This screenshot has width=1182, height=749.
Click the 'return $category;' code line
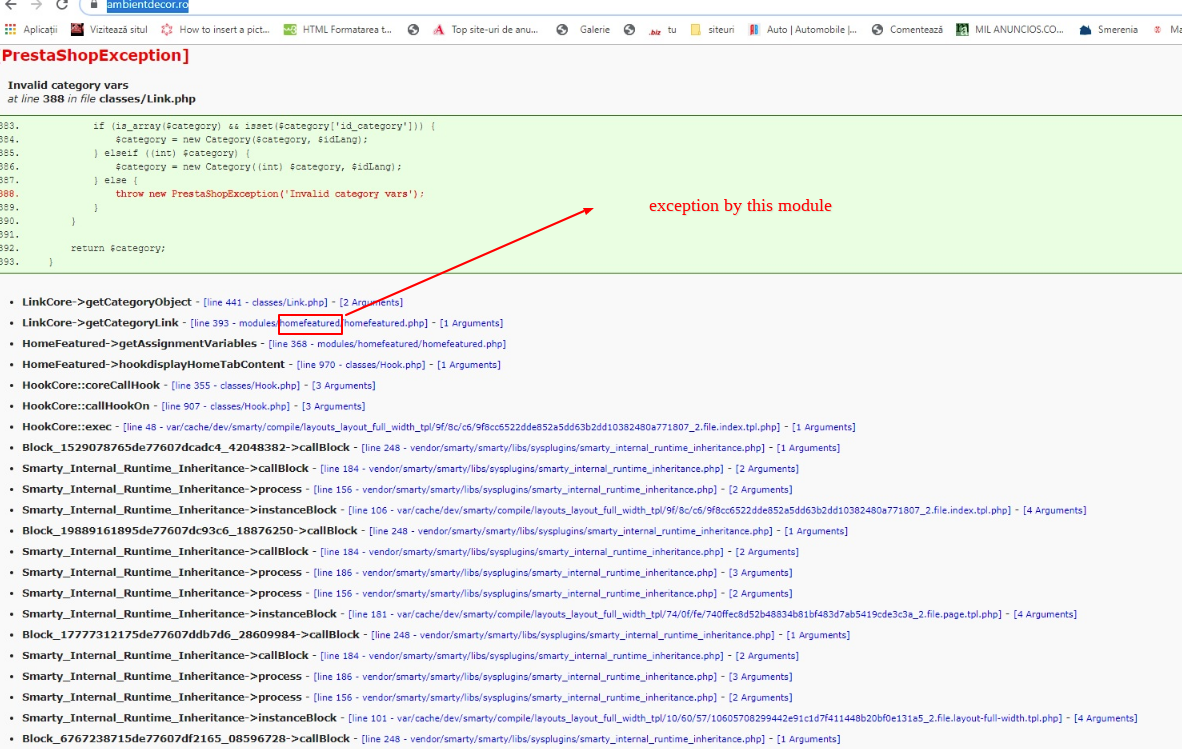point(118,248)
